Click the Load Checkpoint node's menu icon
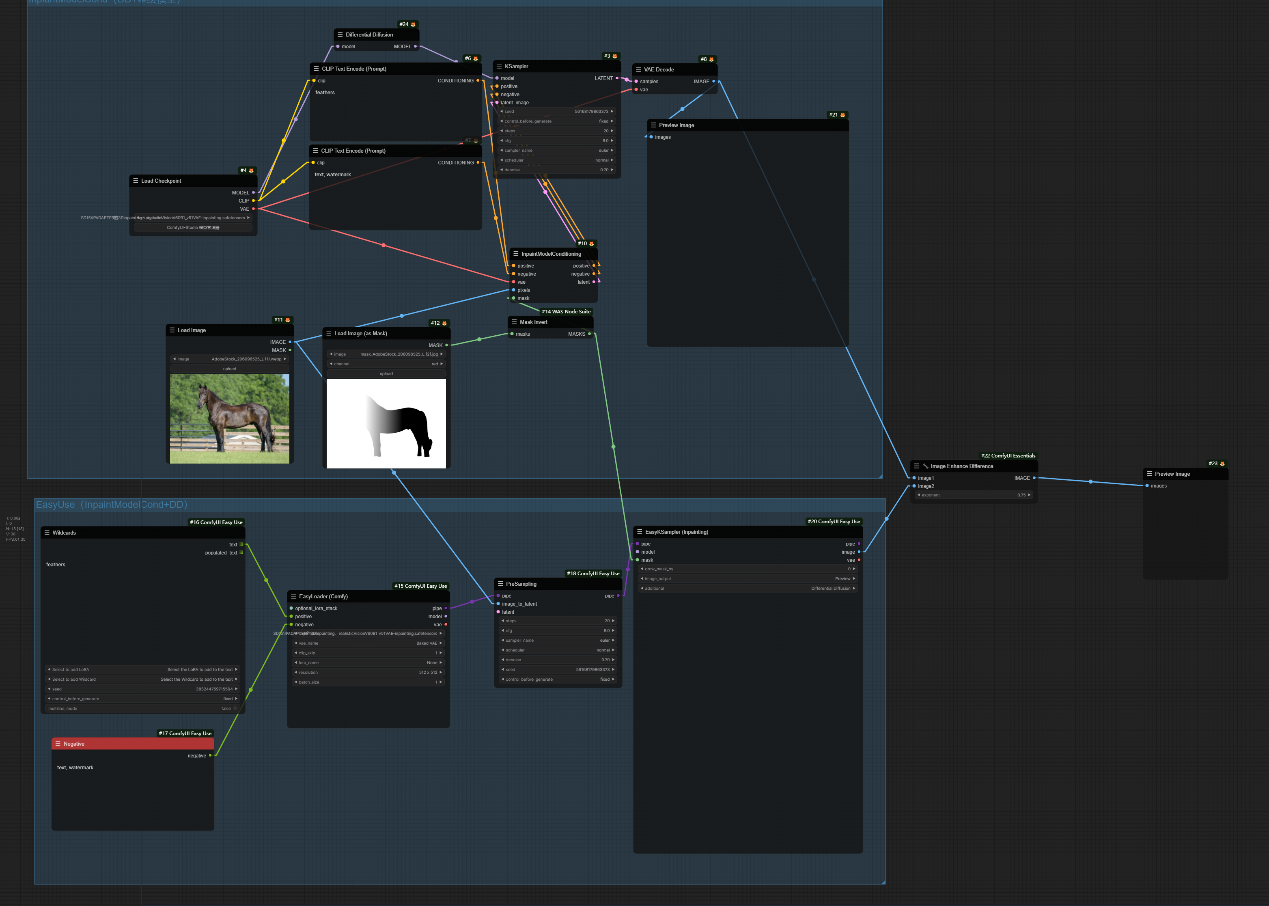The width and height of the screenshot is (1269, 906). 136,181
